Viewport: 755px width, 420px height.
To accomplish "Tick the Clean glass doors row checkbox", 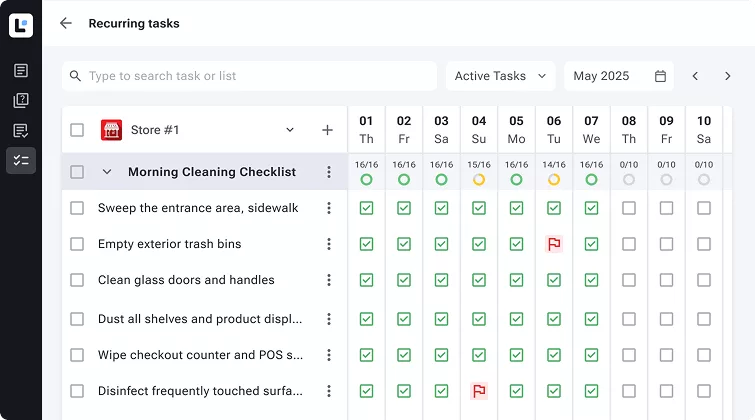I will (77, 280).
